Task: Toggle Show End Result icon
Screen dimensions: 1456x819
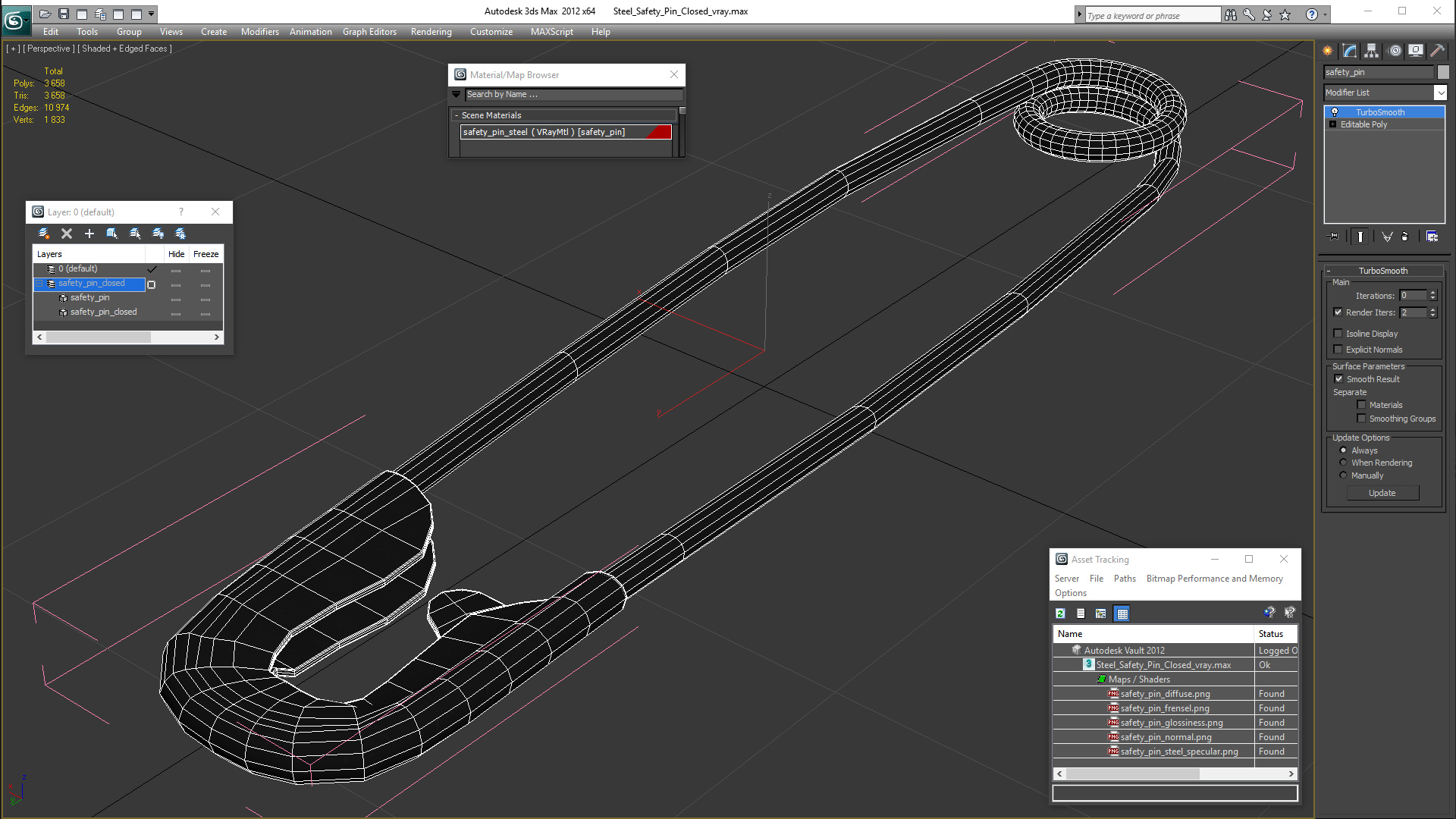Action: coord(1360,237)
